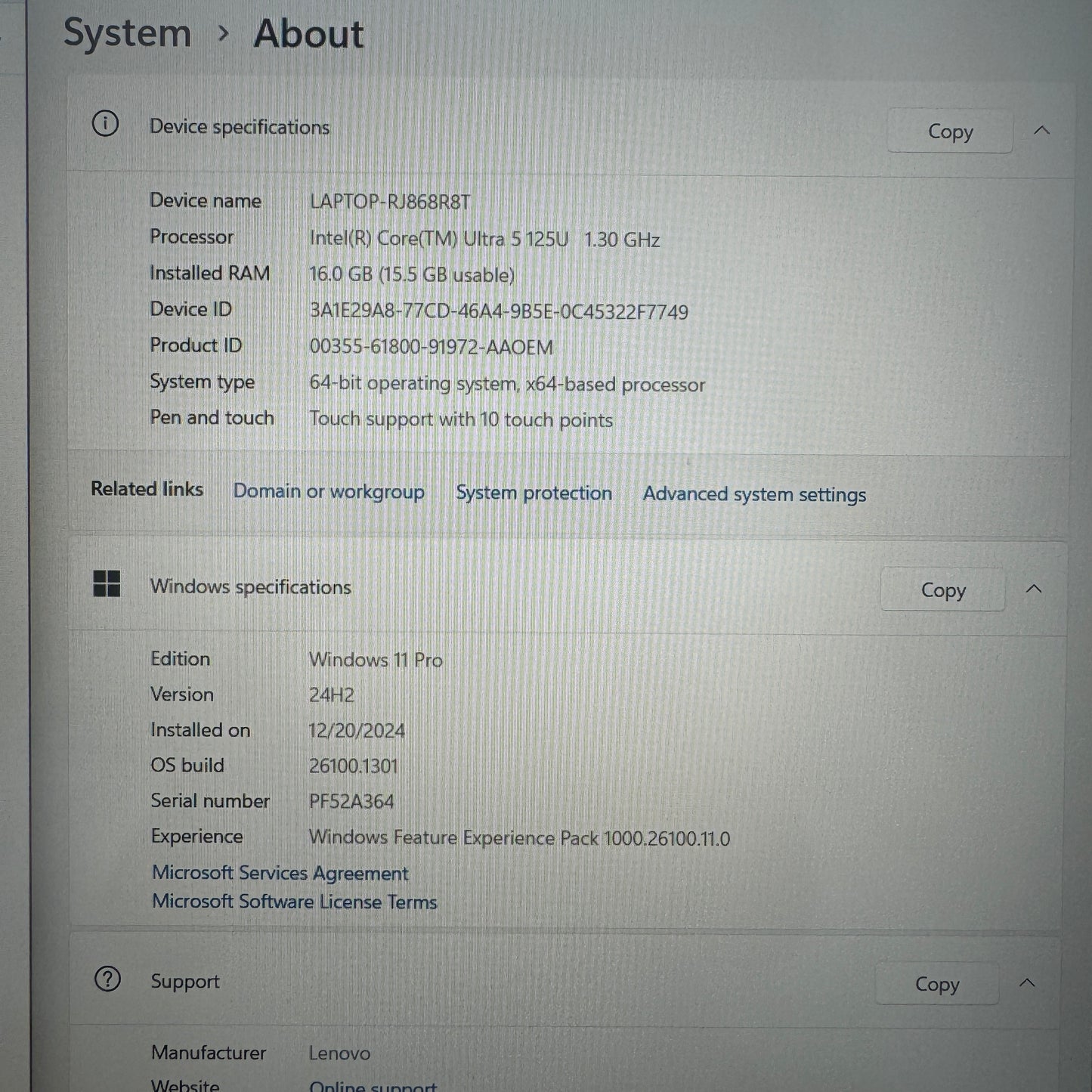Click the Device specifications section title
The height and width of the screenshot is (1092, 1092).
(x=240, y=127)
